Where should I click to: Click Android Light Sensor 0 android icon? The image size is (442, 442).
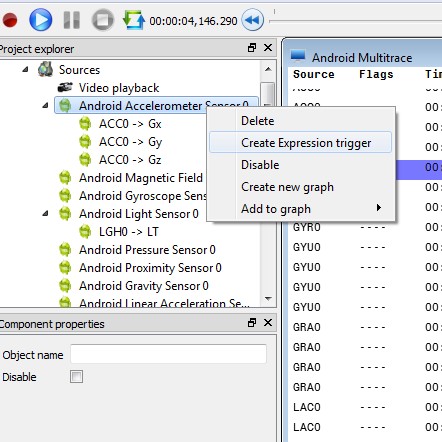tap(65, 214)
